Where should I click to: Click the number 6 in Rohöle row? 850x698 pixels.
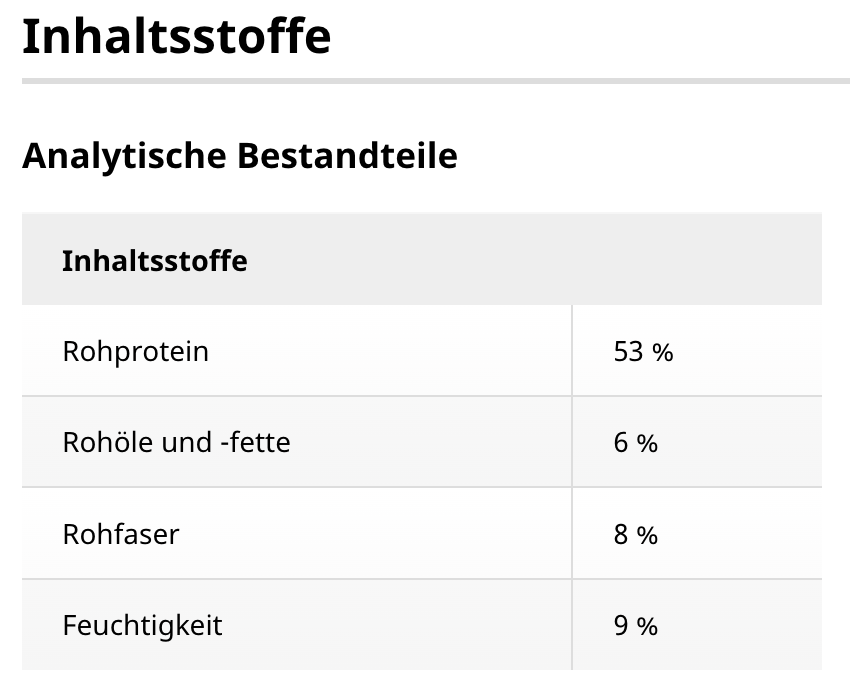click(621, 443)
